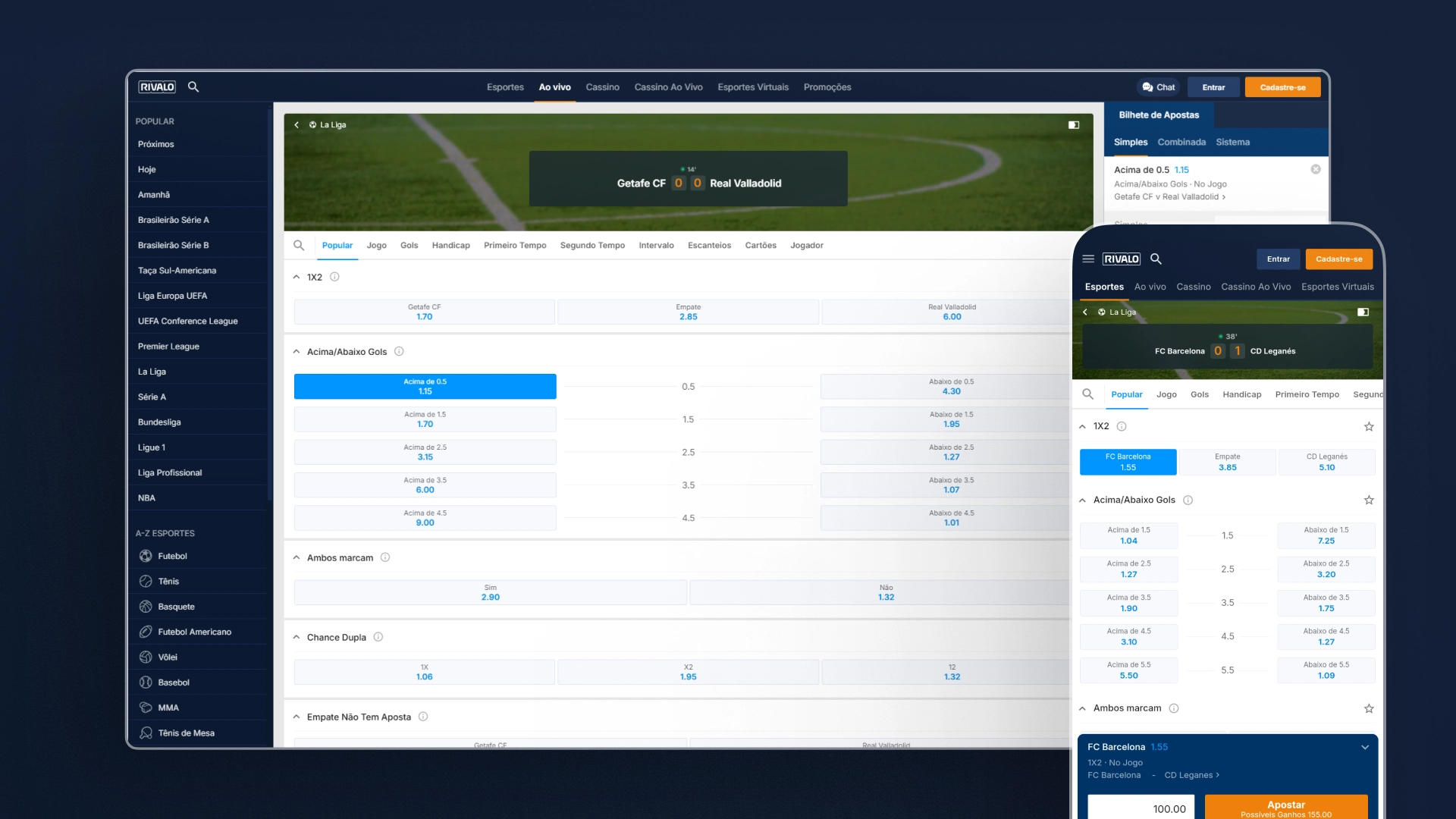Toggle selected FC Barcelona 1.55 odds on mobile
This screenshot has height=819, width=1456.
coord(1128,462)
